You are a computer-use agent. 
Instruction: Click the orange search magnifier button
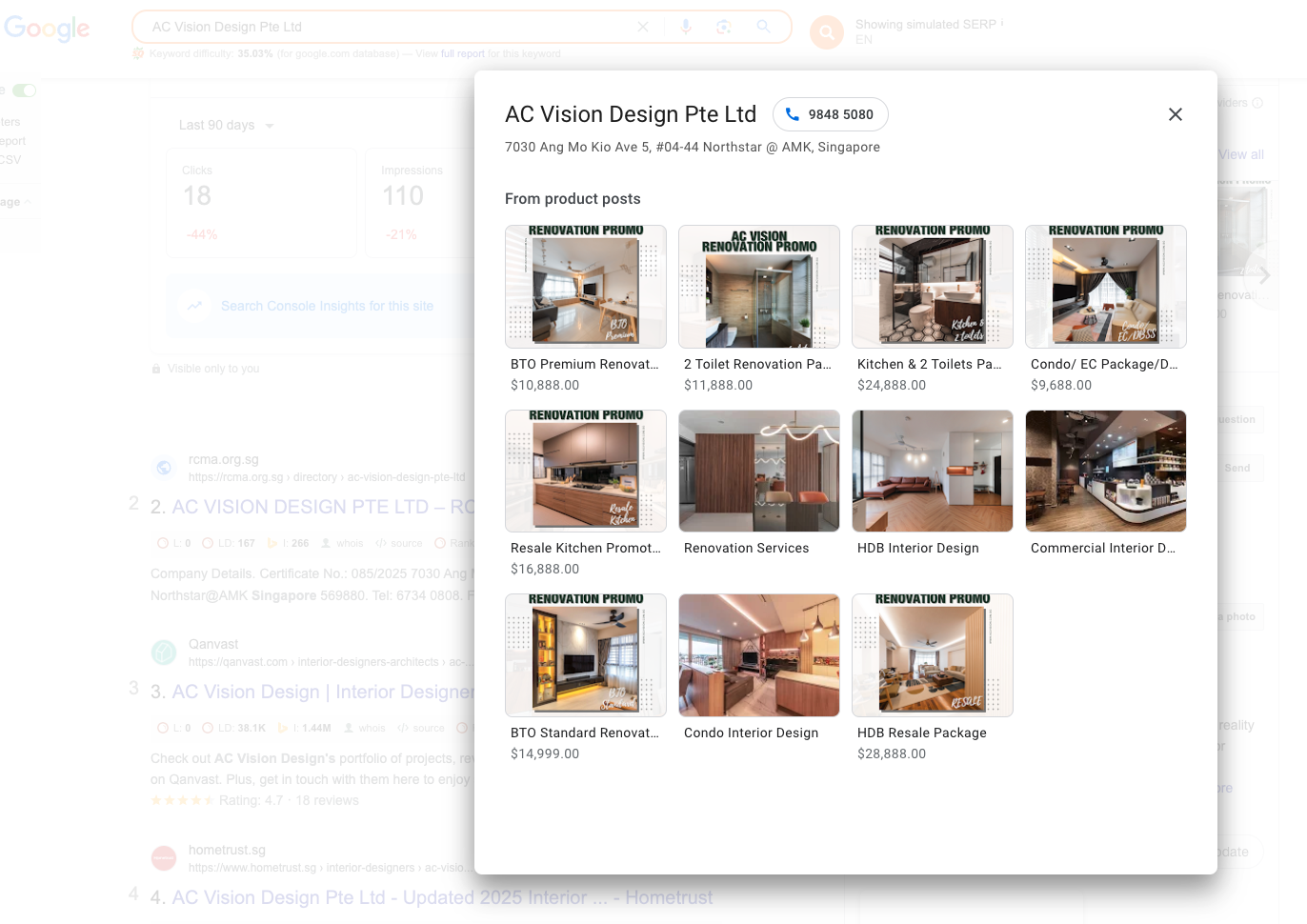(826, 32)
